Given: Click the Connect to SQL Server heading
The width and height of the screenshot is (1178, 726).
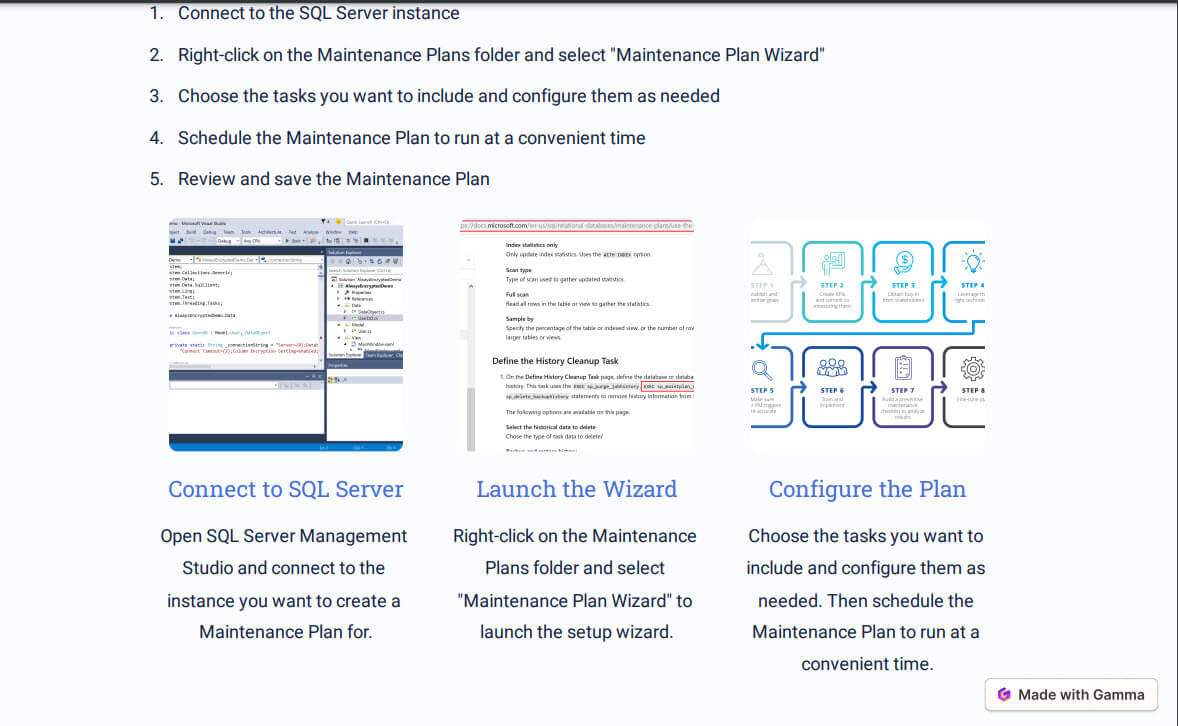Looking at the screenshot, I should pyautogui.click(x=285, y=489).
